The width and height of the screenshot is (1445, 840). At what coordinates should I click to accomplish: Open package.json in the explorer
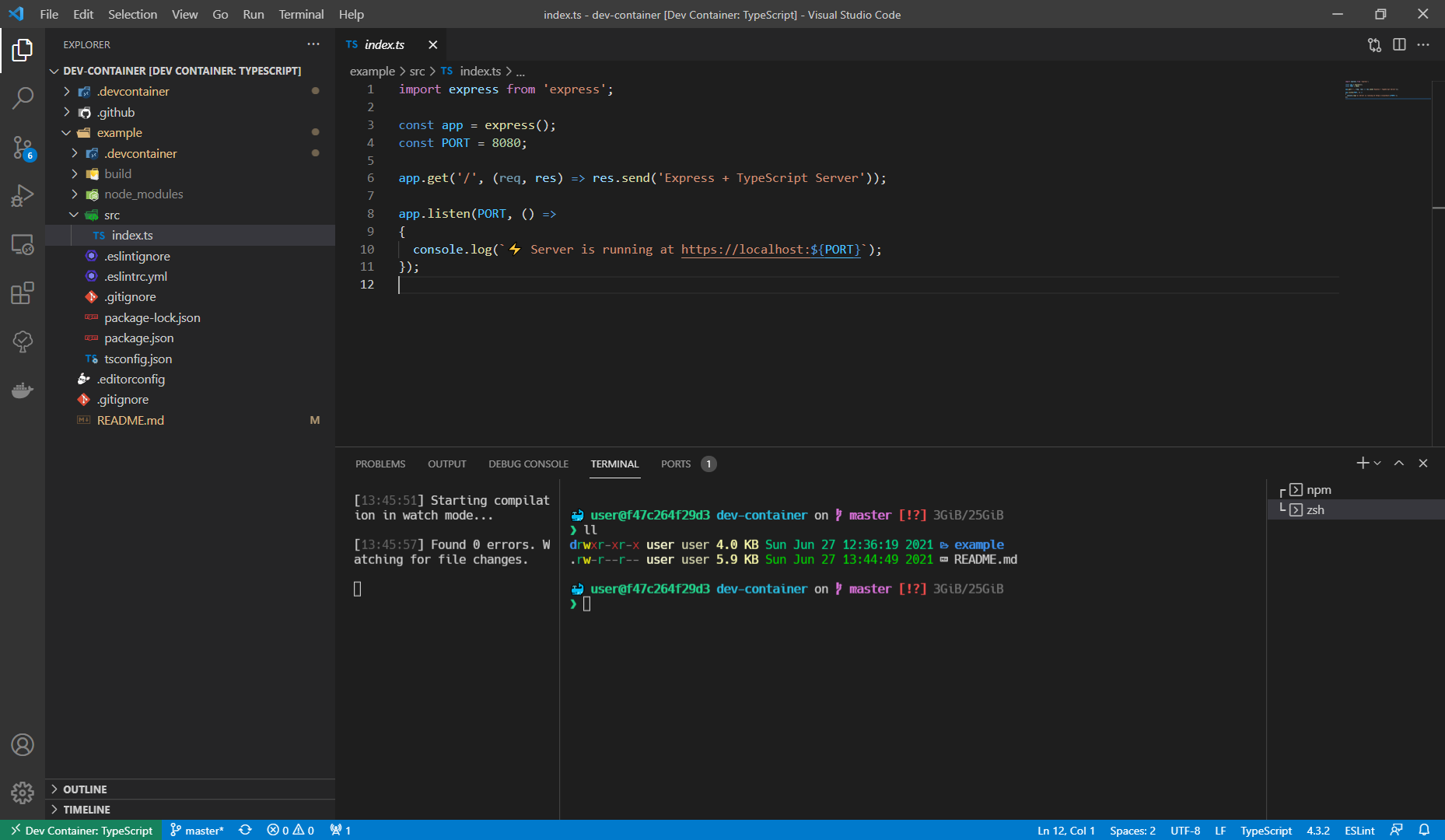coord(191,338)
